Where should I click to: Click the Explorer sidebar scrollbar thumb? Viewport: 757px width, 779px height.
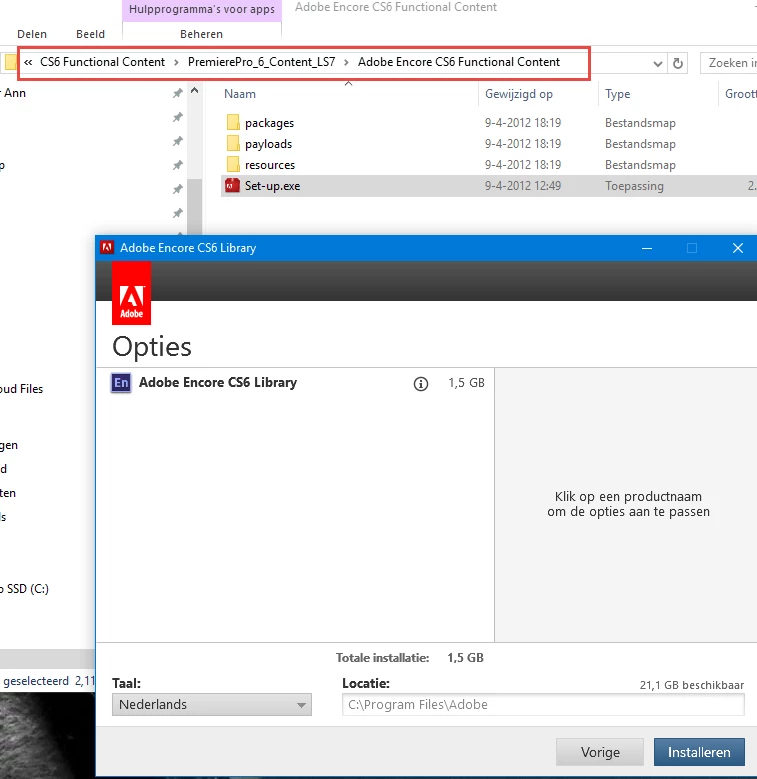[x=195, y=206]
